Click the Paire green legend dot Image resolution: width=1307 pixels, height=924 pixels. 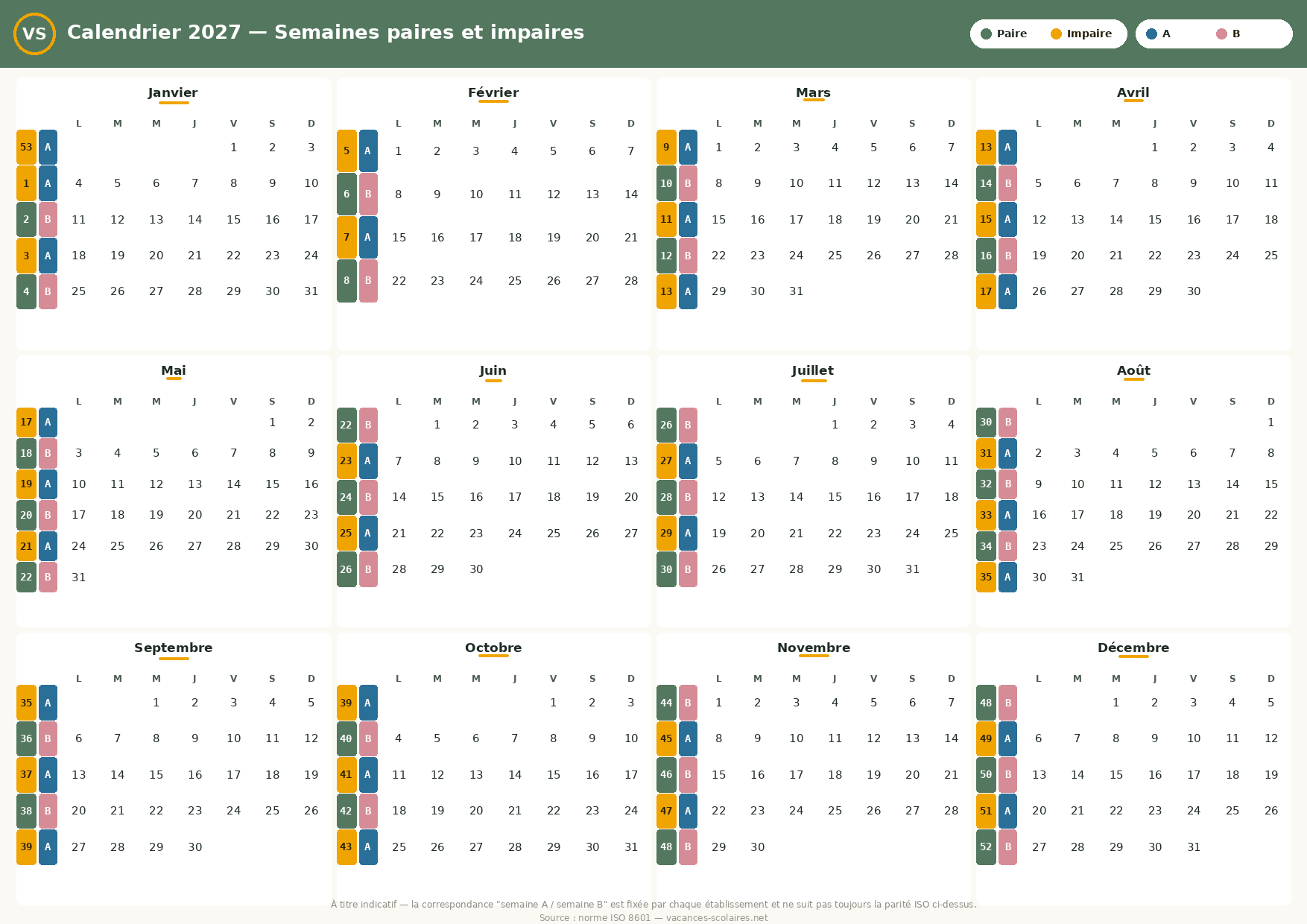986,34
